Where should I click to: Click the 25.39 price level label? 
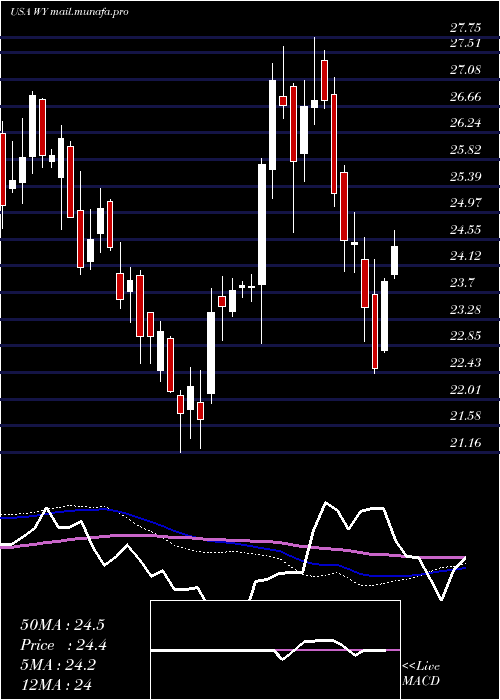[466, 176]
